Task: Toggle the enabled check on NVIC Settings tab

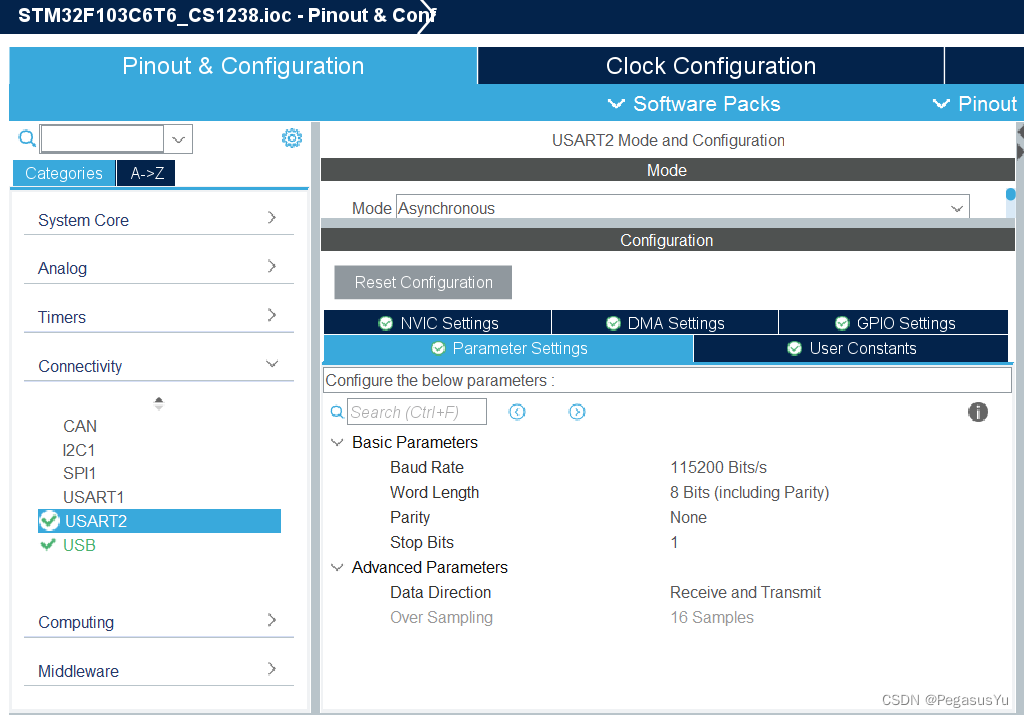Action: (385, 322)
